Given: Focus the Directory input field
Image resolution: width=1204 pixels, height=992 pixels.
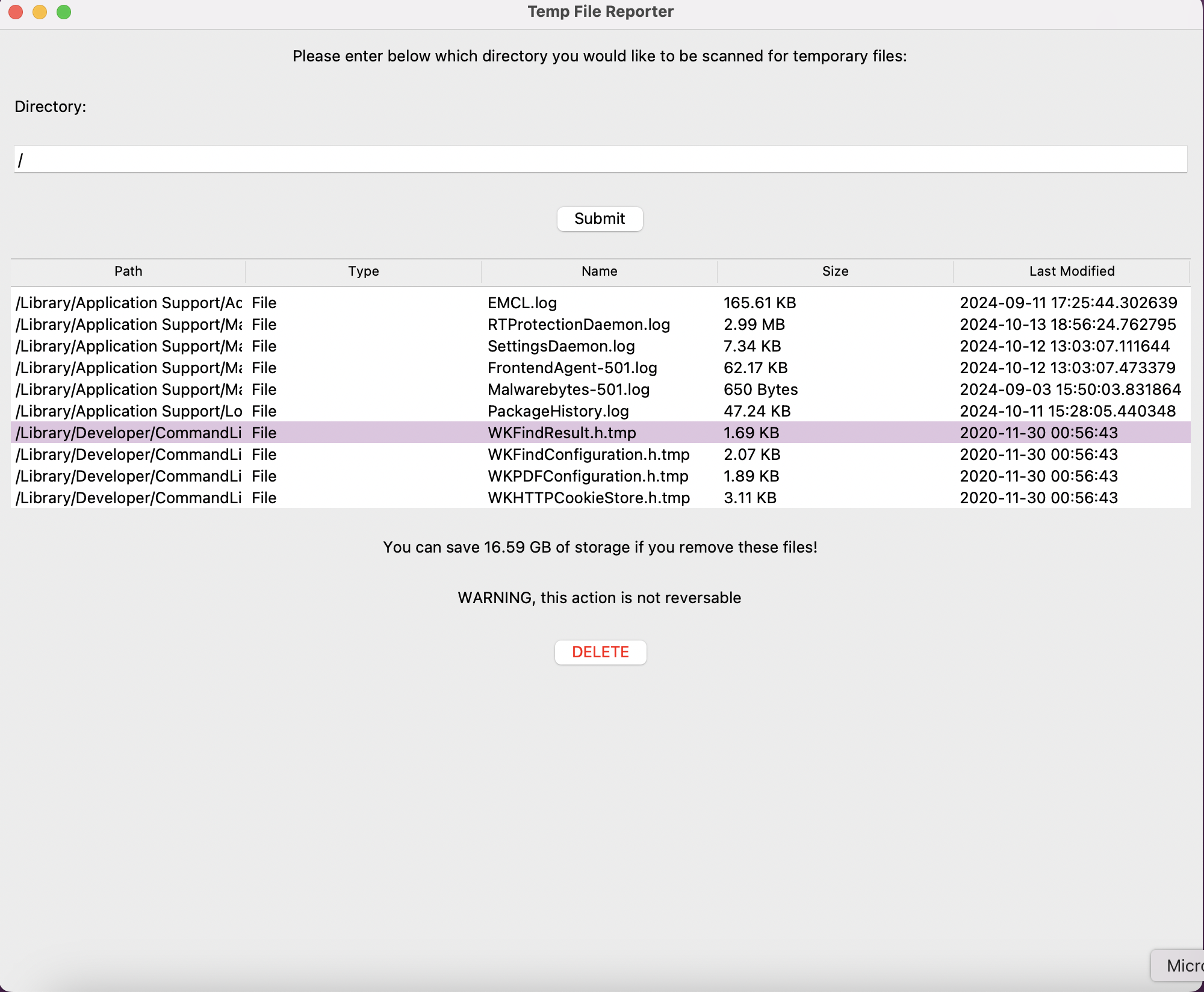Looking at the screenshot, I should [600, 160].
